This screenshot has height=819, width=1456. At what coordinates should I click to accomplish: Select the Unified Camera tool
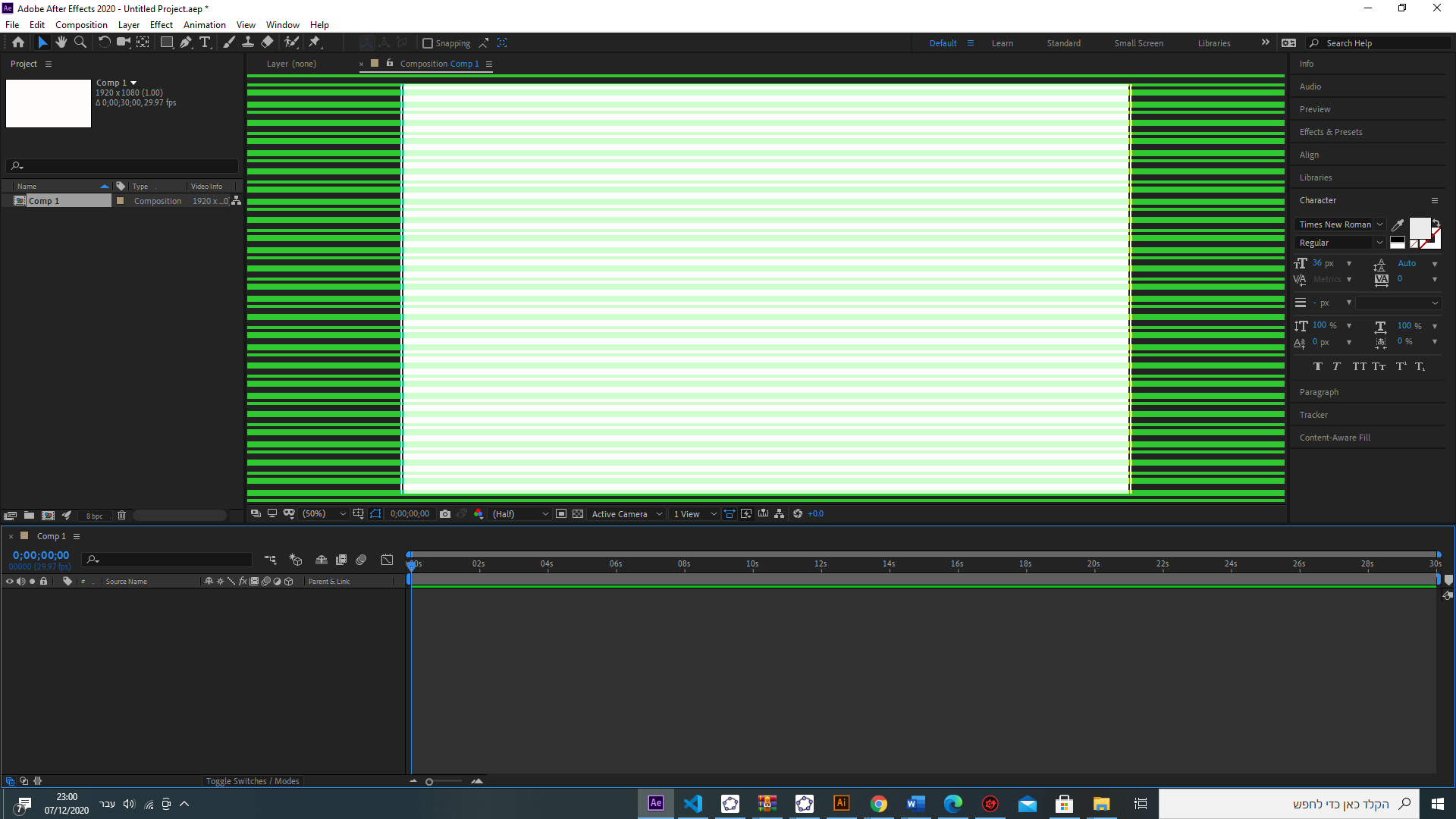coord(123,42)
